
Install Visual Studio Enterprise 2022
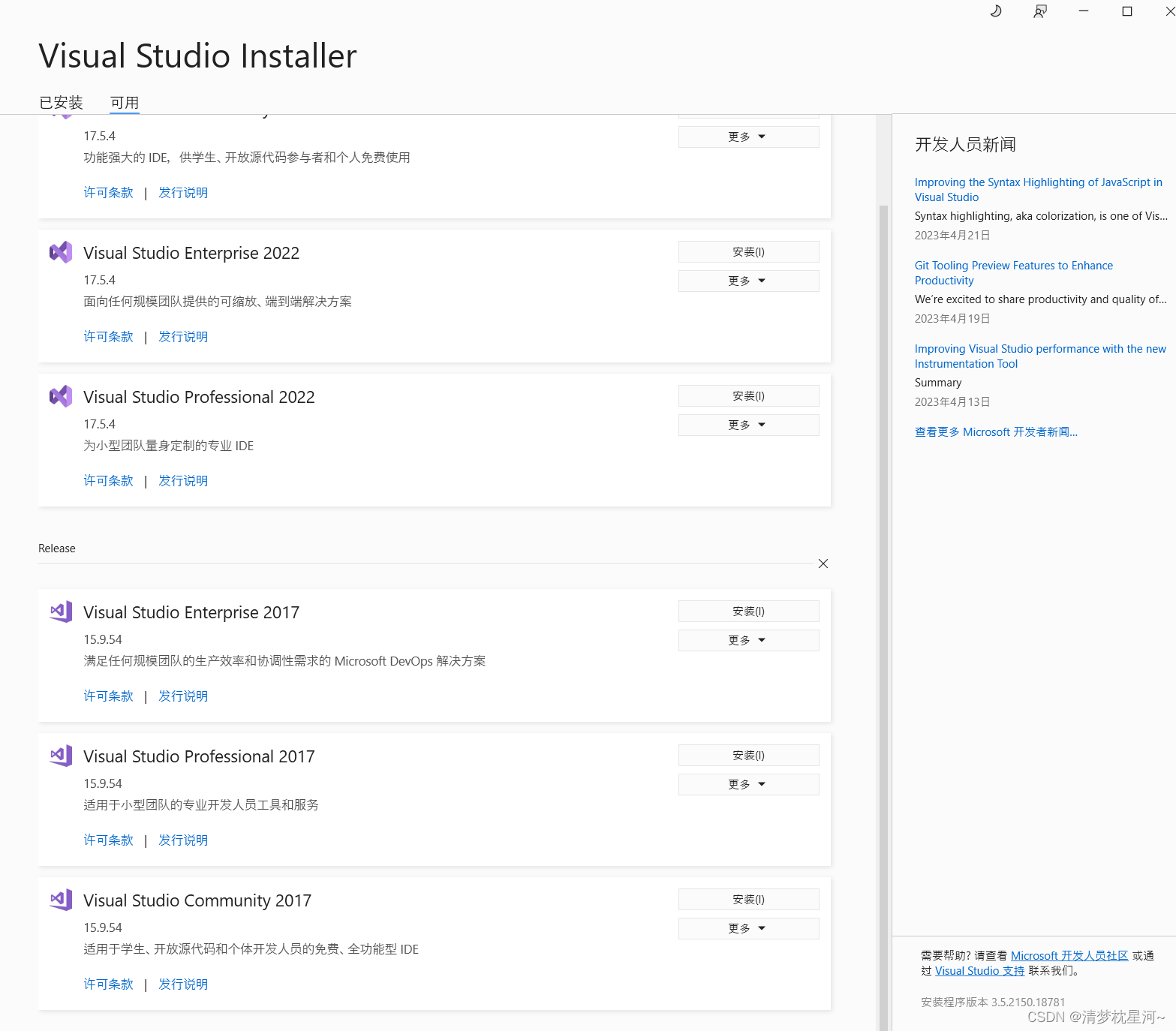pos(748,252)
